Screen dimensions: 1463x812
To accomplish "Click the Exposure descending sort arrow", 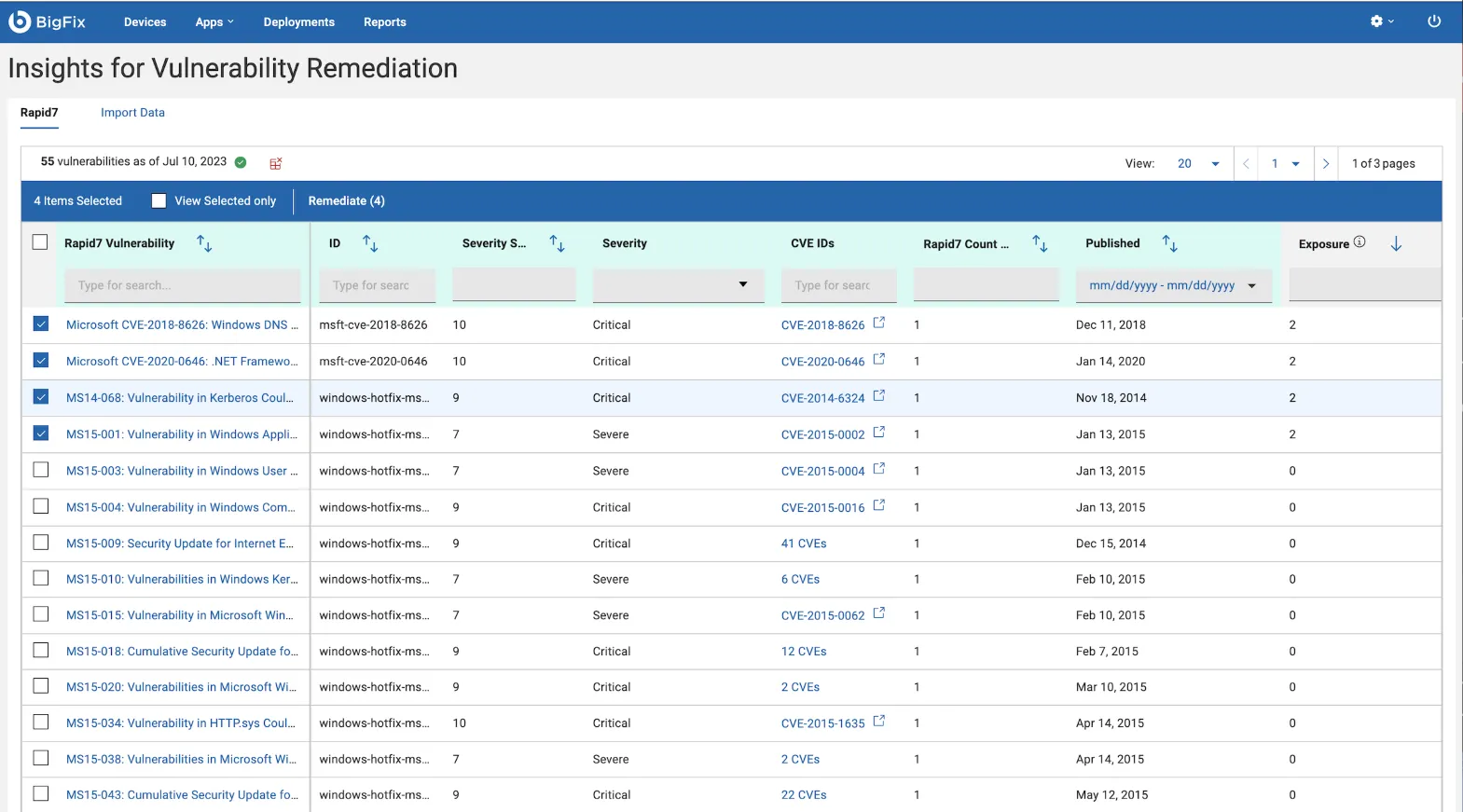I will pyautogui.click(x=1396, y=243).
